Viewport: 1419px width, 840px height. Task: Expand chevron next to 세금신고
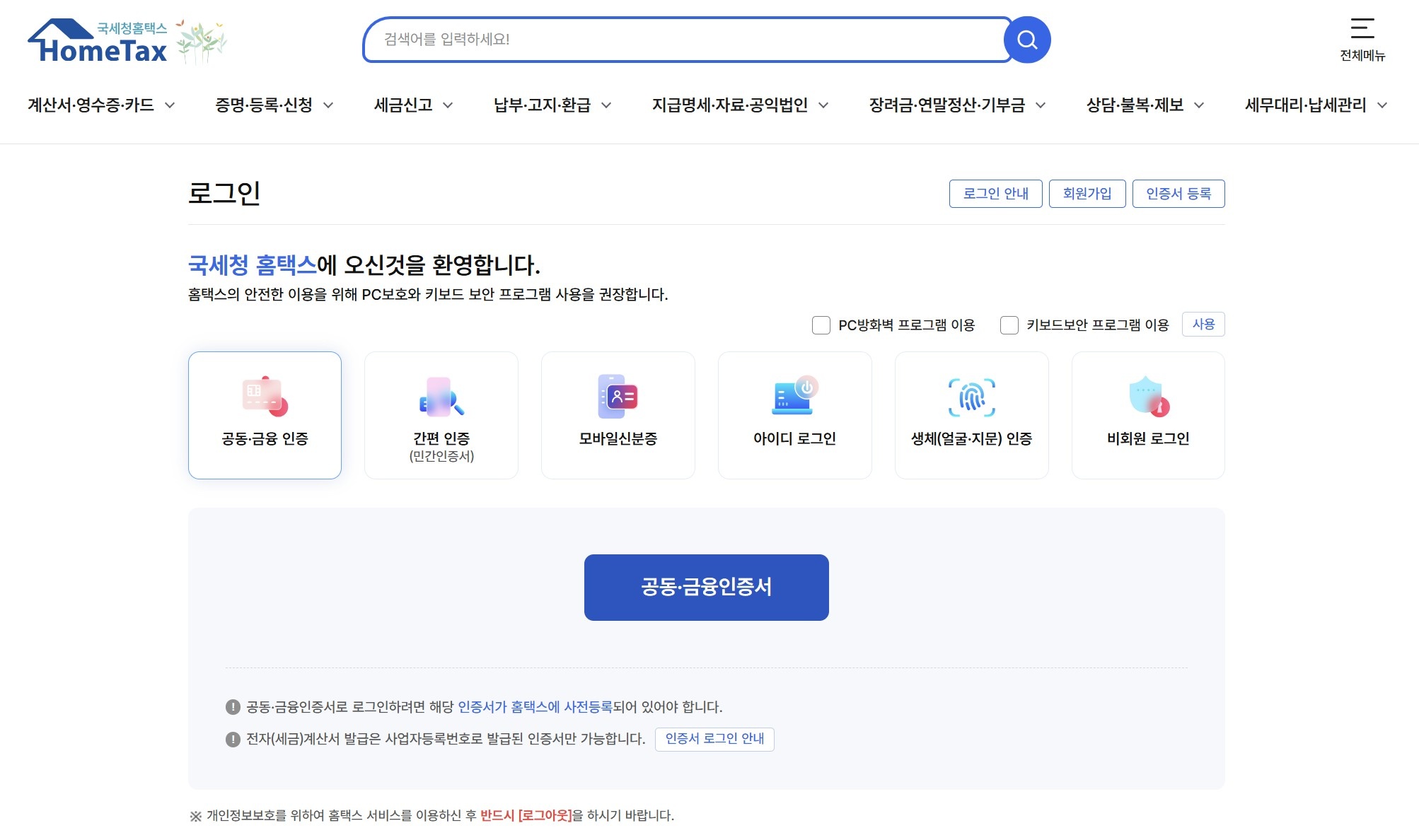coord(448,105)
